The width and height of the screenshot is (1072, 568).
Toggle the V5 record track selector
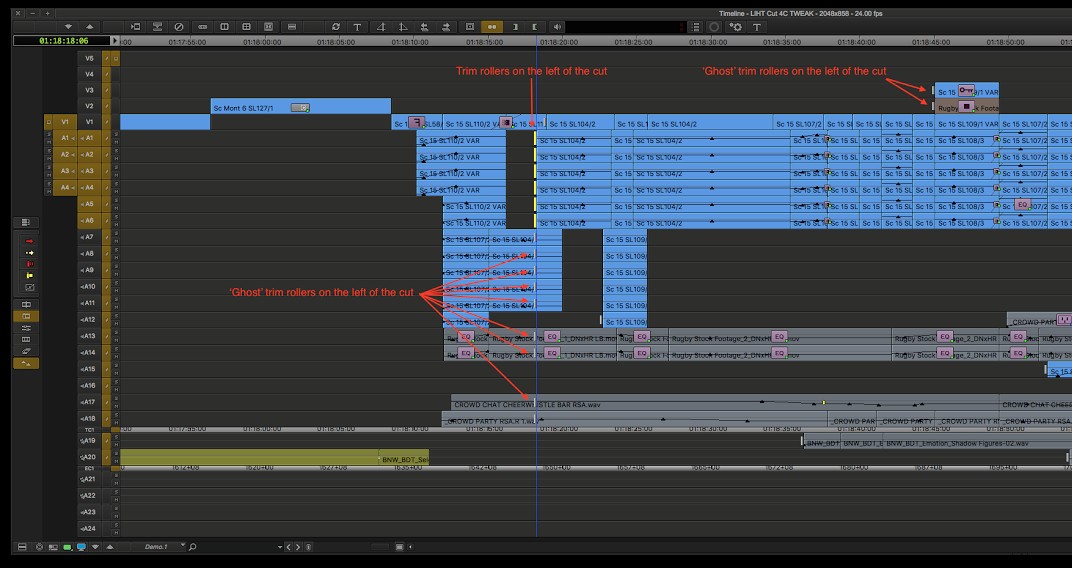[x=89, y=58]
